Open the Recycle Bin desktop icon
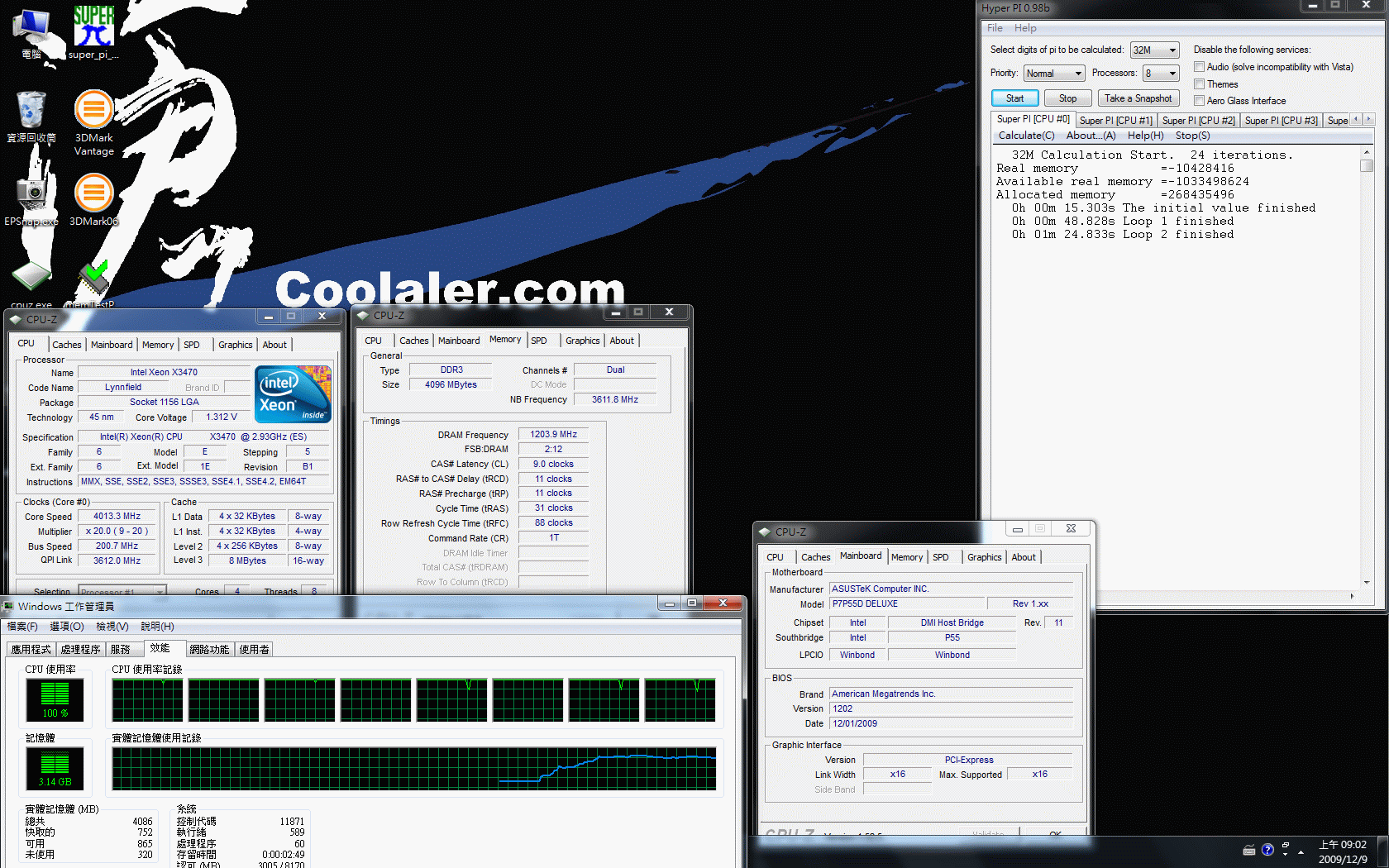The width and height of the screenshot is (1389, 868). [31, 117]
